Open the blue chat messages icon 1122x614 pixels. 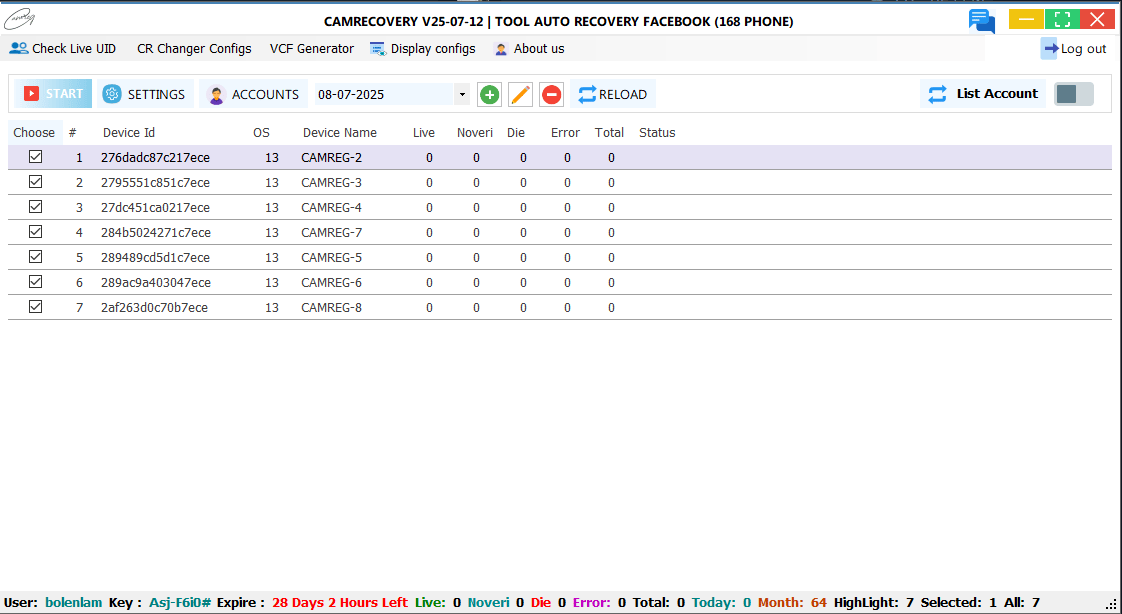981,20
